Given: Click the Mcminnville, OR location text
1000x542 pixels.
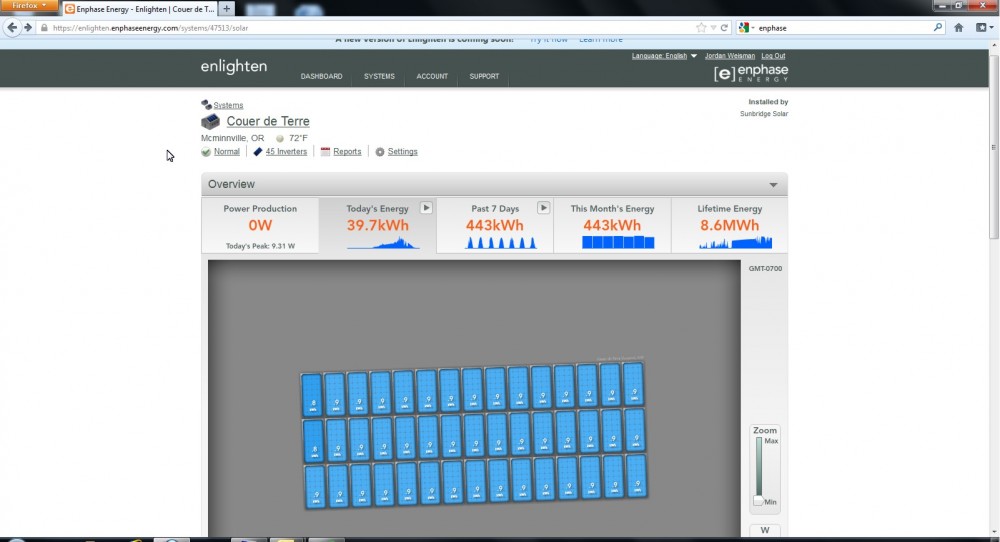Looking at the screenshot, I should point(232,138).
